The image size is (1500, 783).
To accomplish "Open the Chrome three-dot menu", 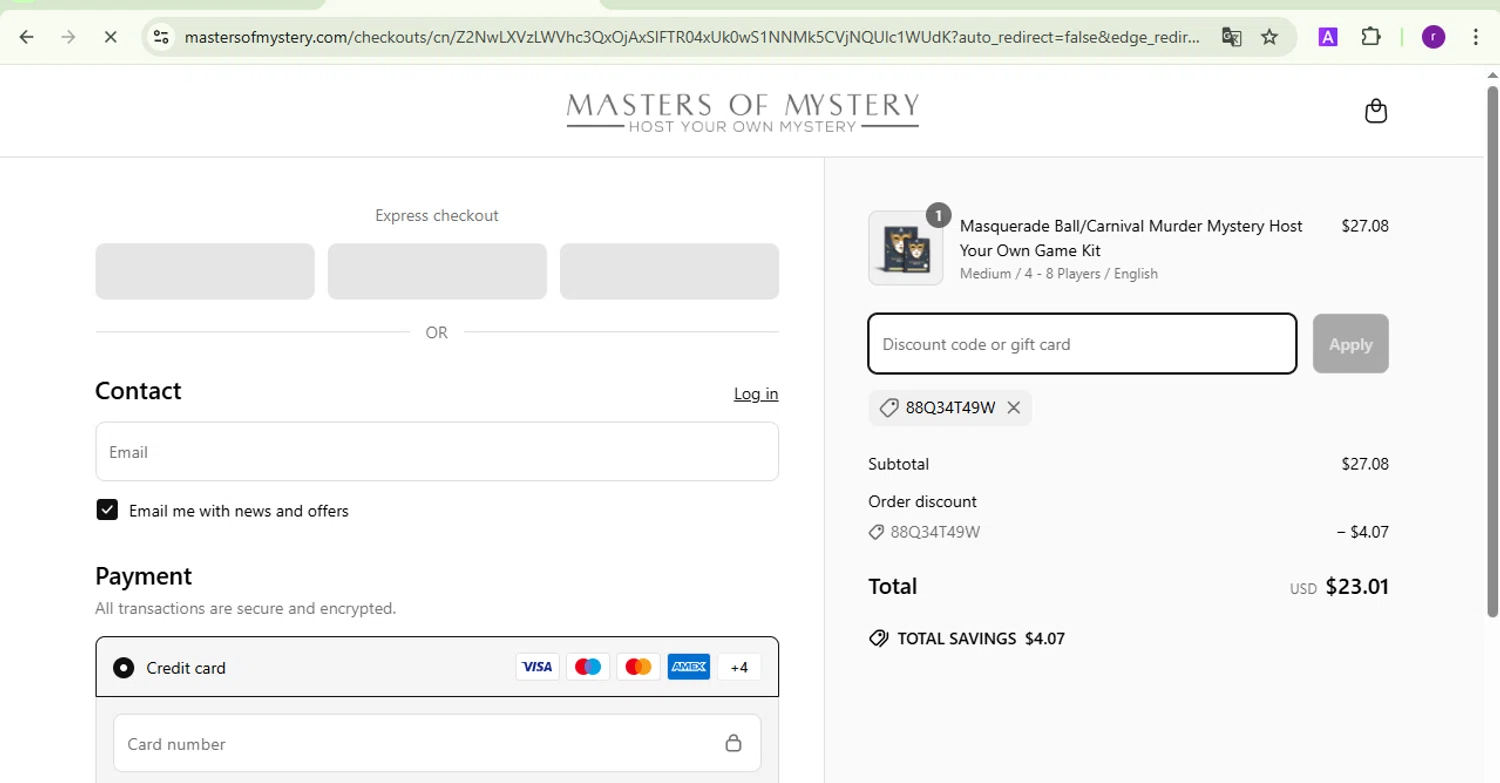I will pyautogui.click(x=1476, y=37).
